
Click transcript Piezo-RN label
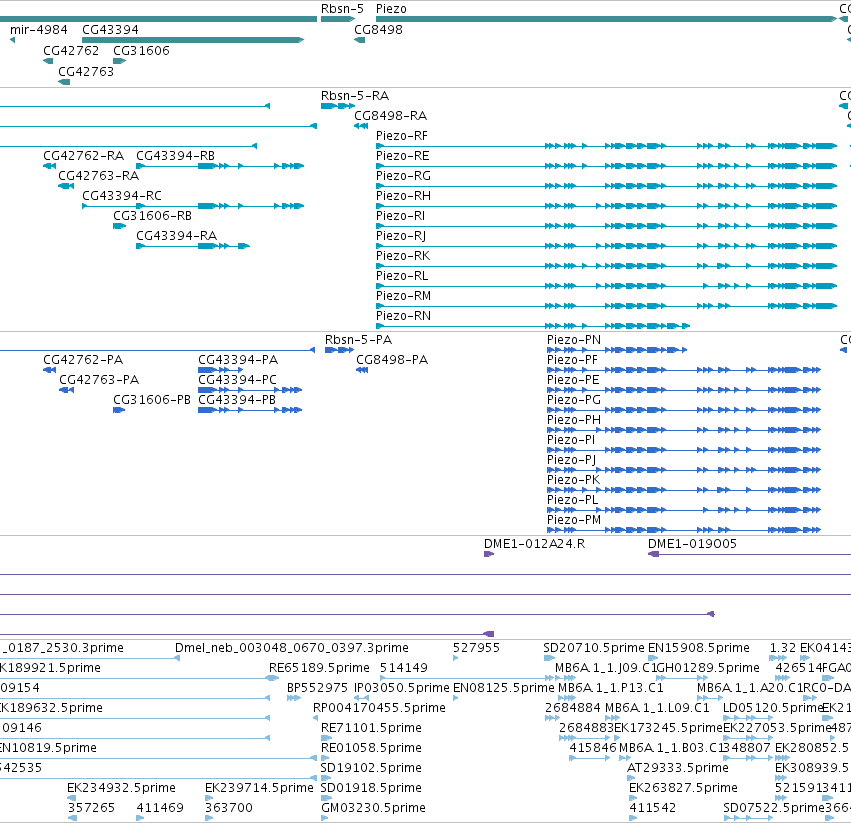(403, 316)
